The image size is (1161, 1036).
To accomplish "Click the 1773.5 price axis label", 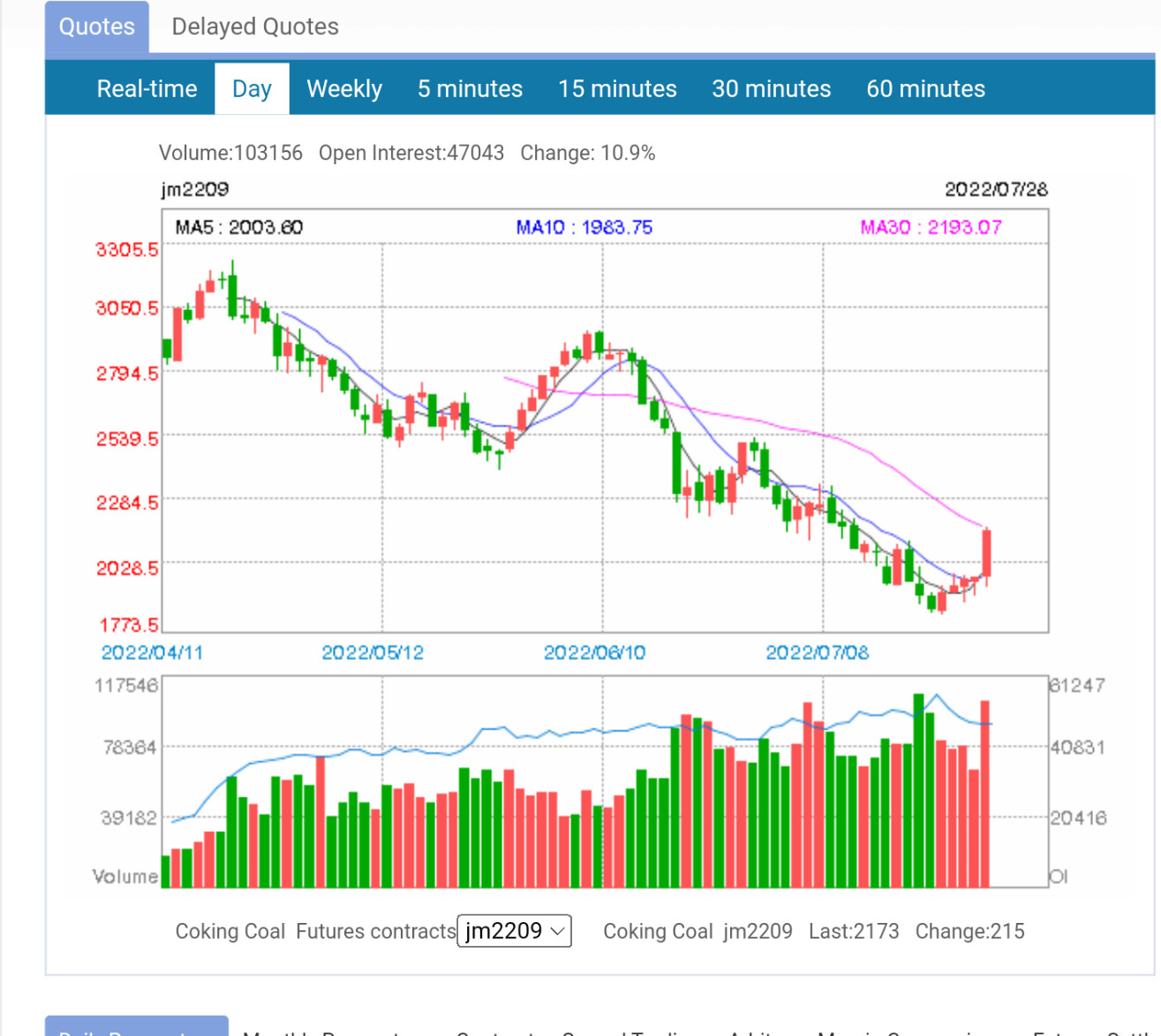I will coord(129,625).
